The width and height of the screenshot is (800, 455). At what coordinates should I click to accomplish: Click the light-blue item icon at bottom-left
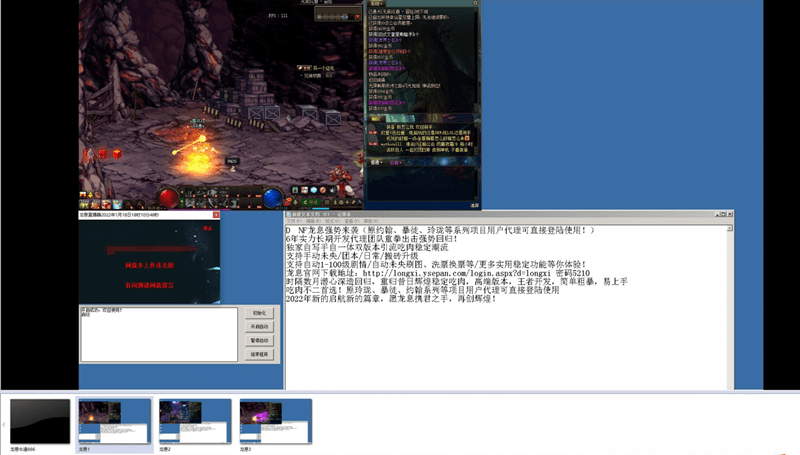point(117,205)
